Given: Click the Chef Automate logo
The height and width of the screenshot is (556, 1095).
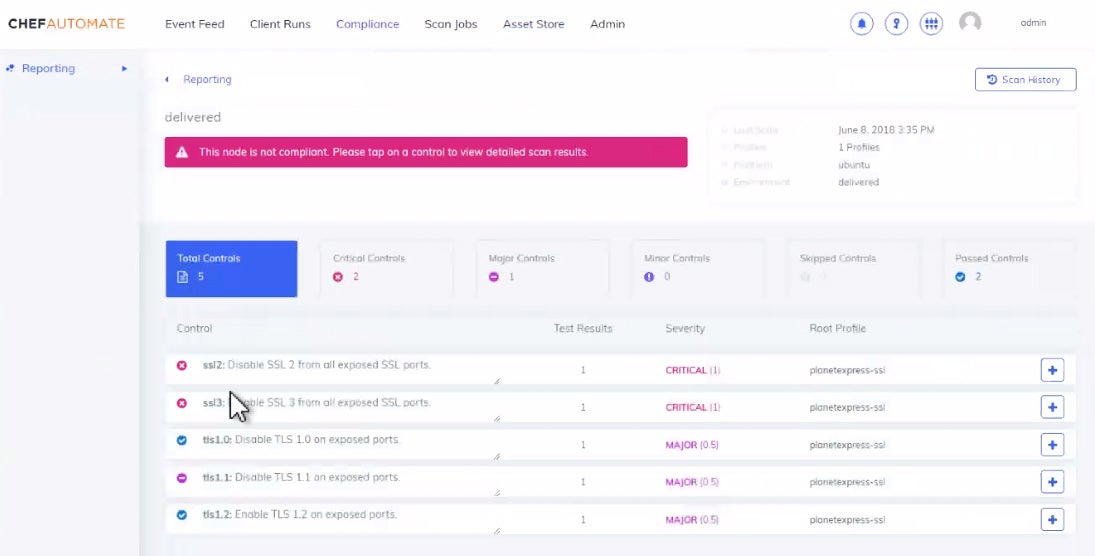Looking at the screenshot, I should coord(66,24).
